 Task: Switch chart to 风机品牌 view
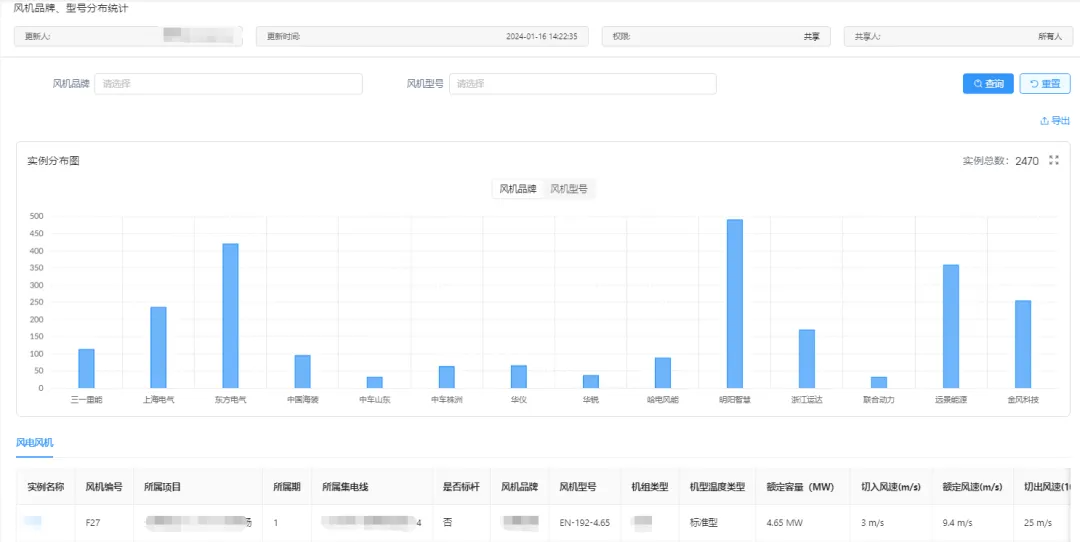pyautogui.click(x=518, y=189)
